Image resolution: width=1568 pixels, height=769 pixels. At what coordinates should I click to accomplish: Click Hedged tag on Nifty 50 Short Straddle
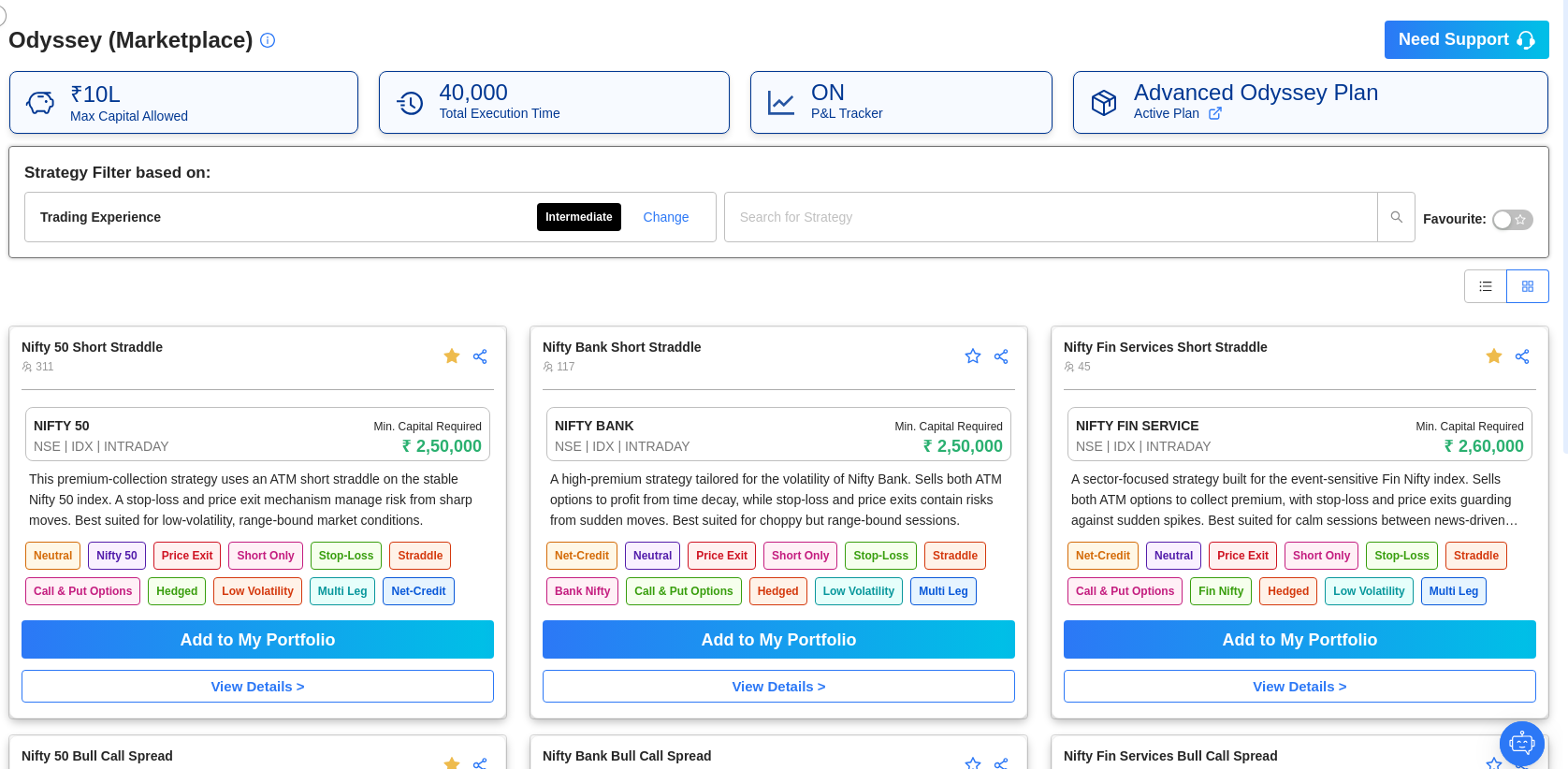(177, 591)
